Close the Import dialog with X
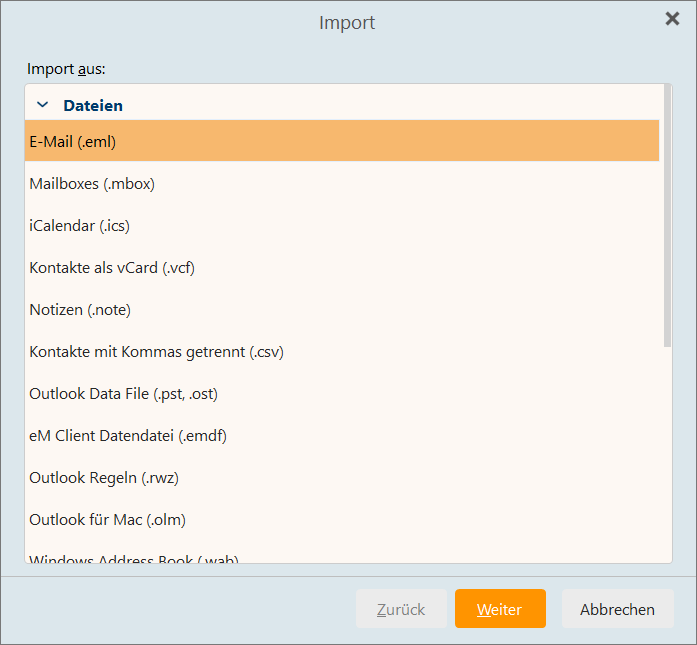The width and height of the screenshot is (697, 645). [x=673, y=19]
